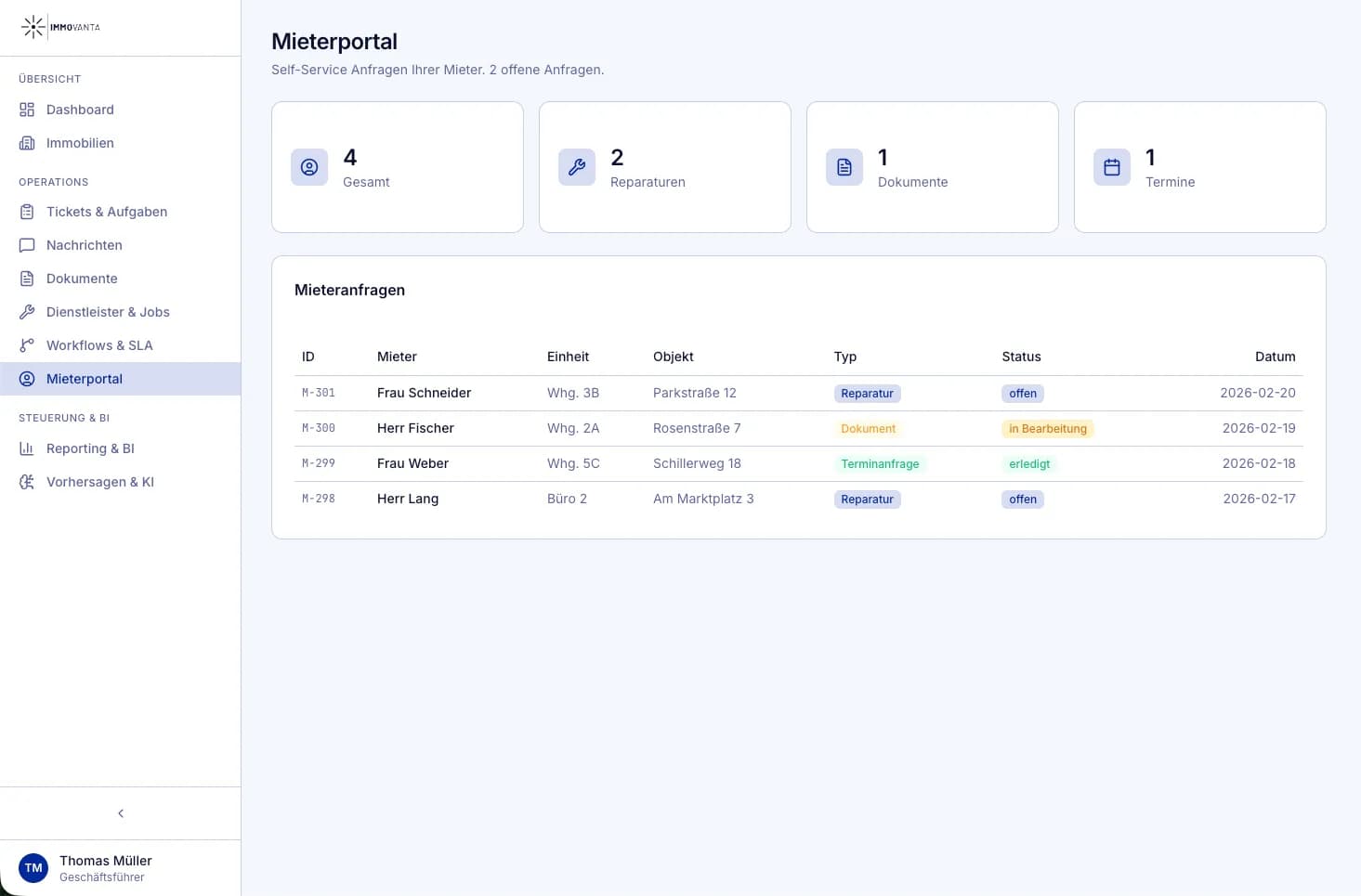Click the Mieterportal person icon in sidebar

point(27,379)
